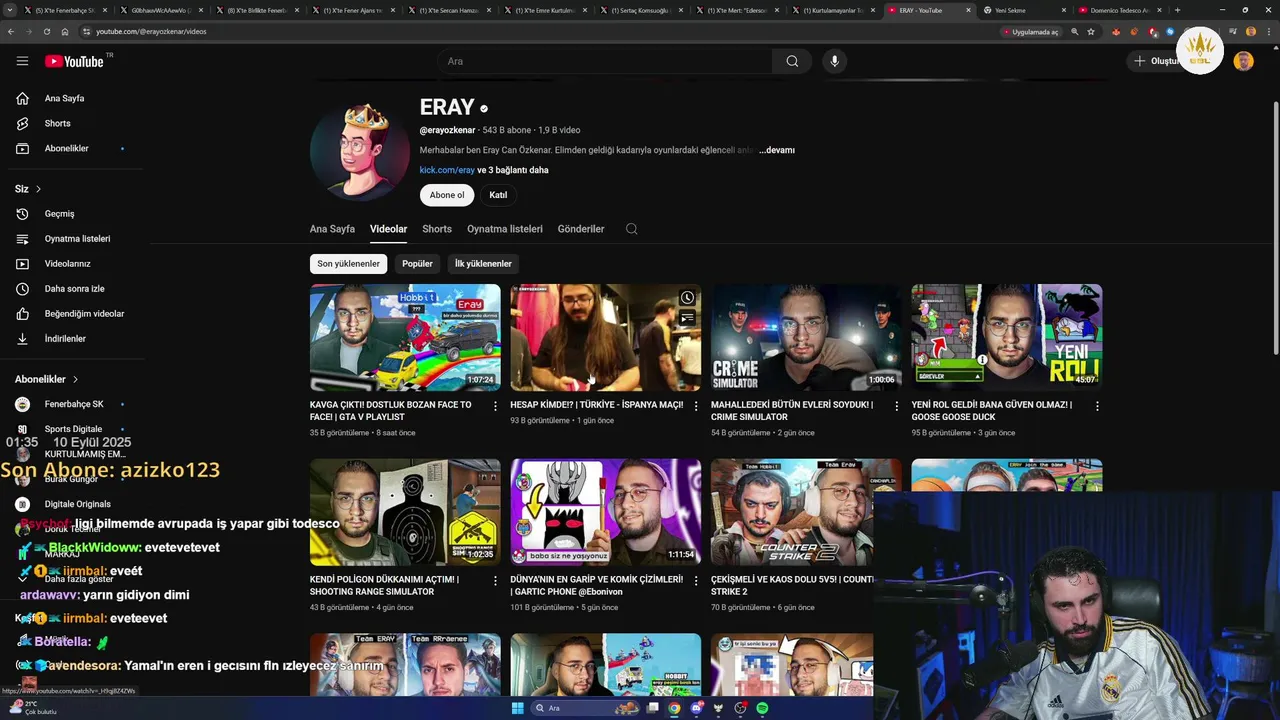
Task: Switch to the channel Ana Sayfa tab
Action: (332, 229)
